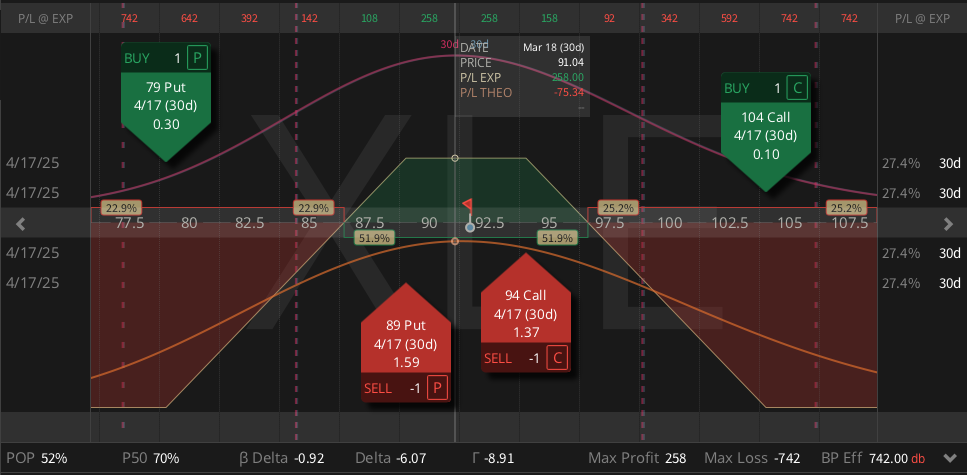Select the 79 Put long leg tag
Viewport: 967px width, 475px height.
click(x=166, y=102)
